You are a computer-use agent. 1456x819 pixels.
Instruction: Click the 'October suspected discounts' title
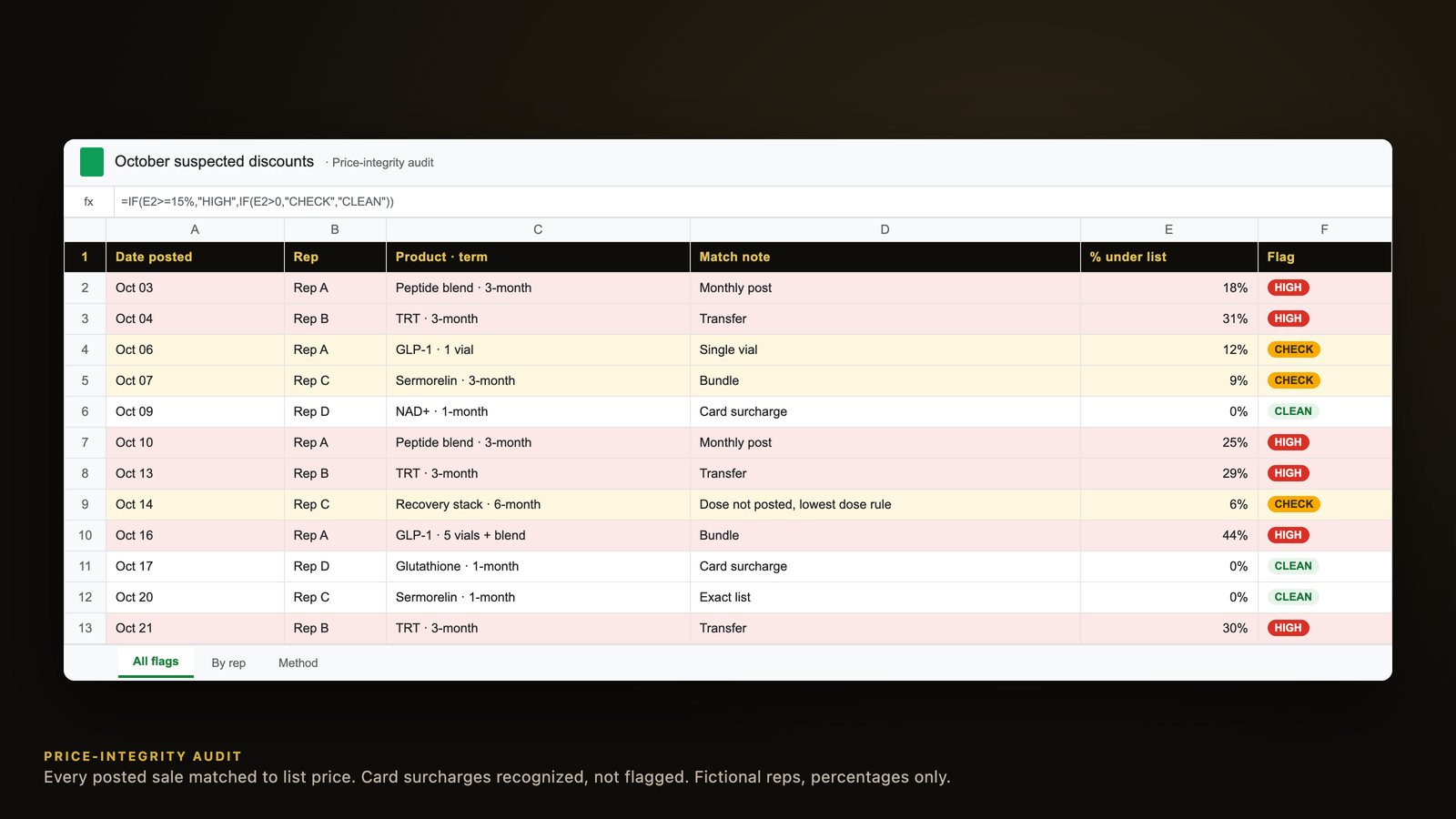(x=214, y=161)
